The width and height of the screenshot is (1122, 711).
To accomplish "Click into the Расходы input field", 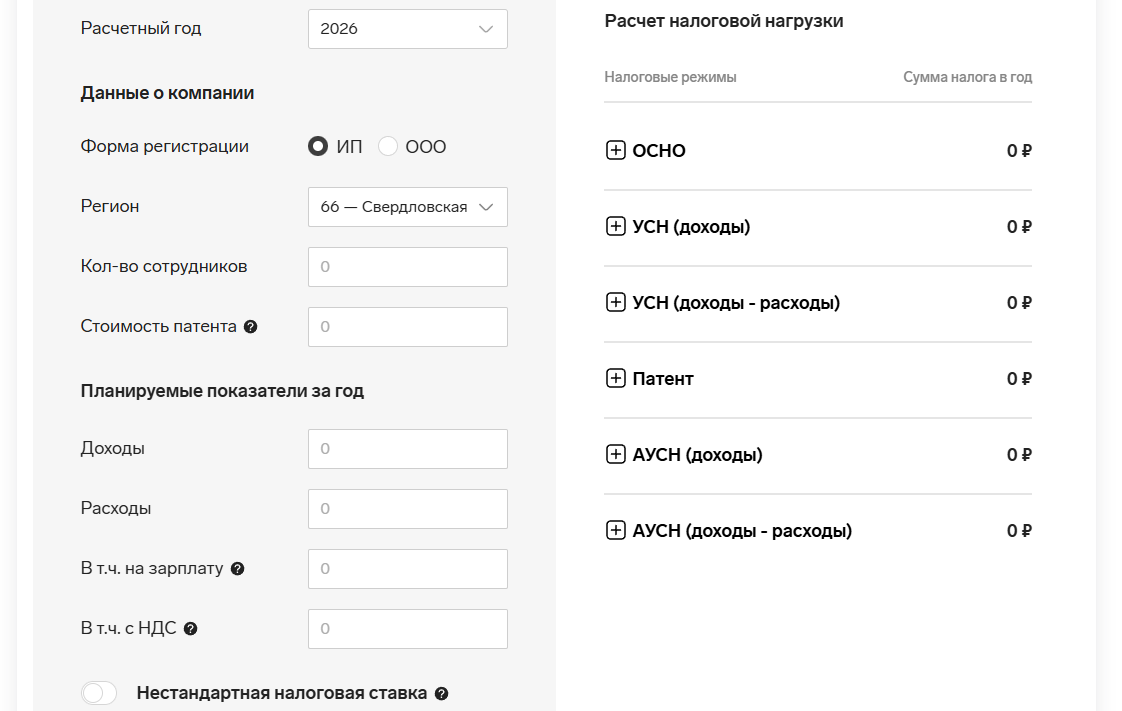I will click(x=407, y=509).
